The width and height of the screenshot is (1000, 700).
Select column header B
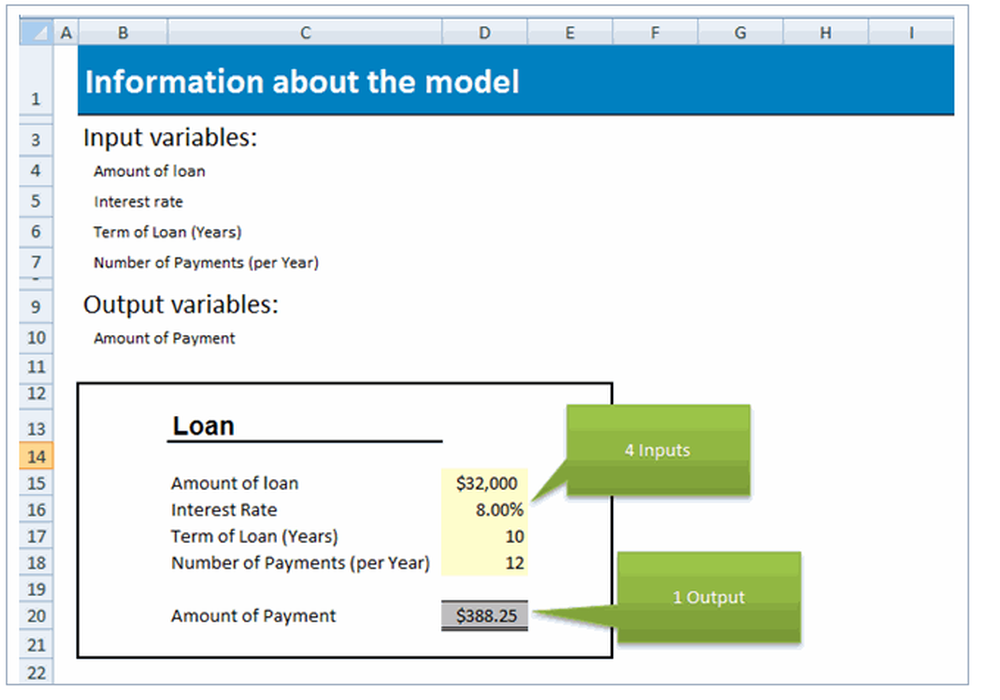pos(122,31)
